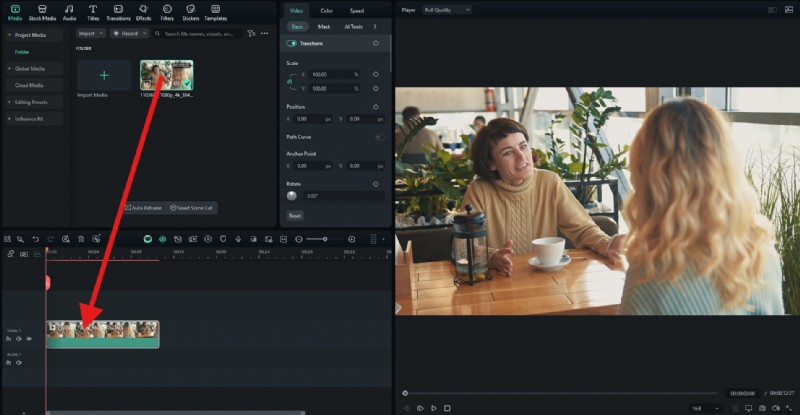Click the green circular AI tool icon
The height and width of the screenshot is (415, 800).
(x=147, y=239)
